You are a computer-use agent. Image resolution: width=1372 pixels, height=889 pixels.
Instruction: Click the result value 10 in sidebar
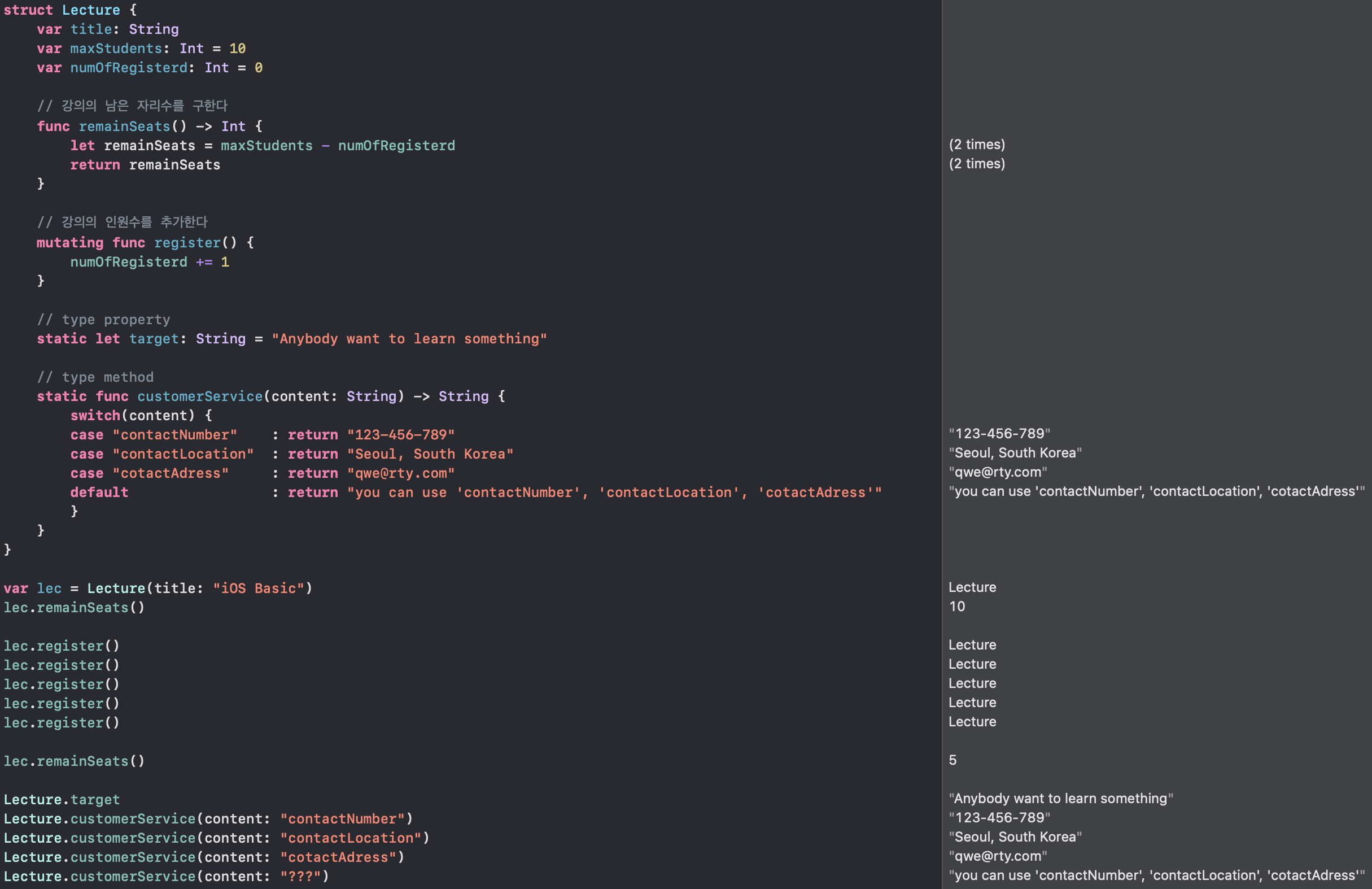(956, 607)
